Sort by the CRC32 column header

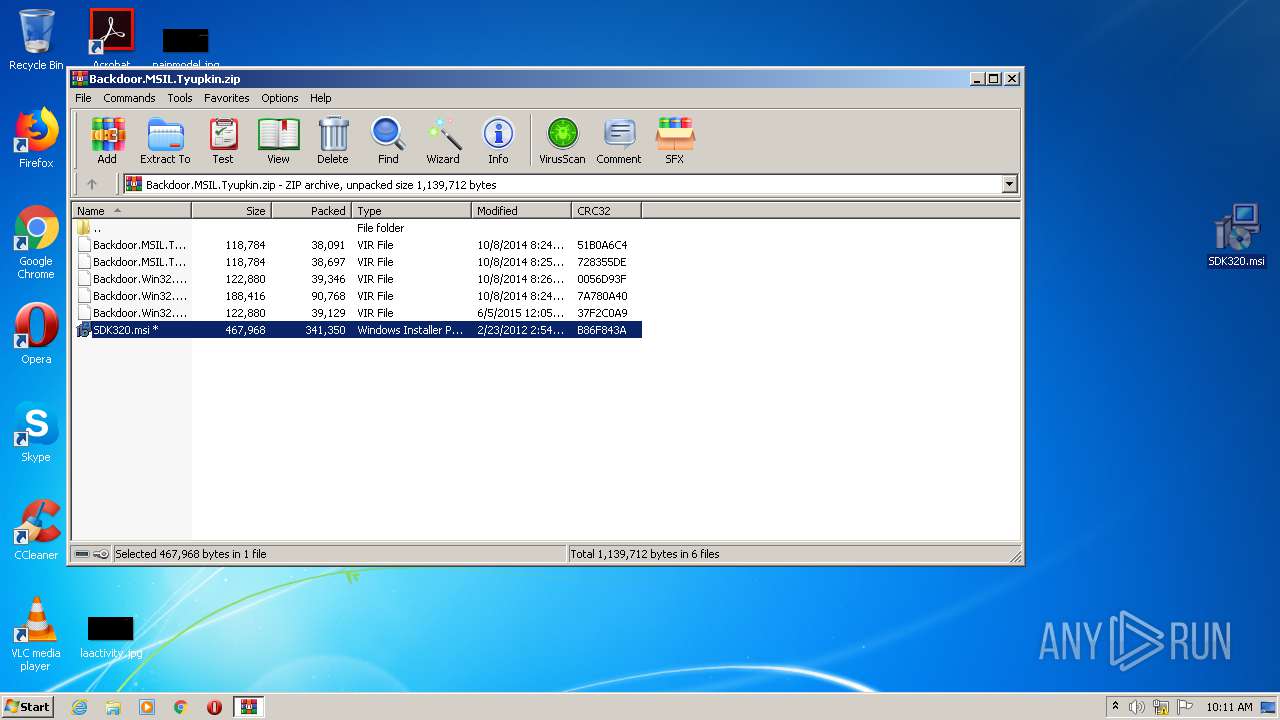(x=606, y=210)
